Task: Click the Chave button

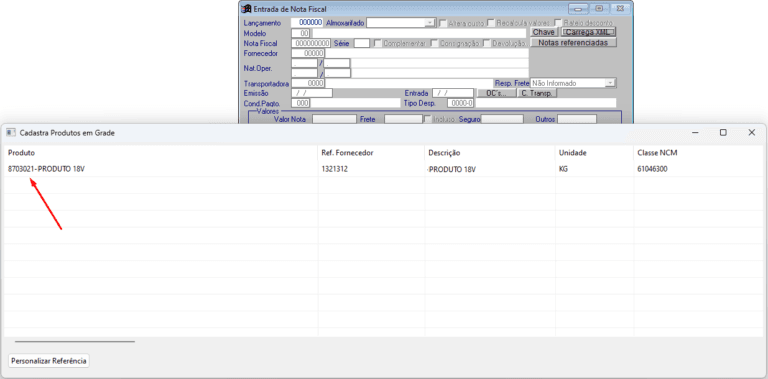Action: (544, 32)
